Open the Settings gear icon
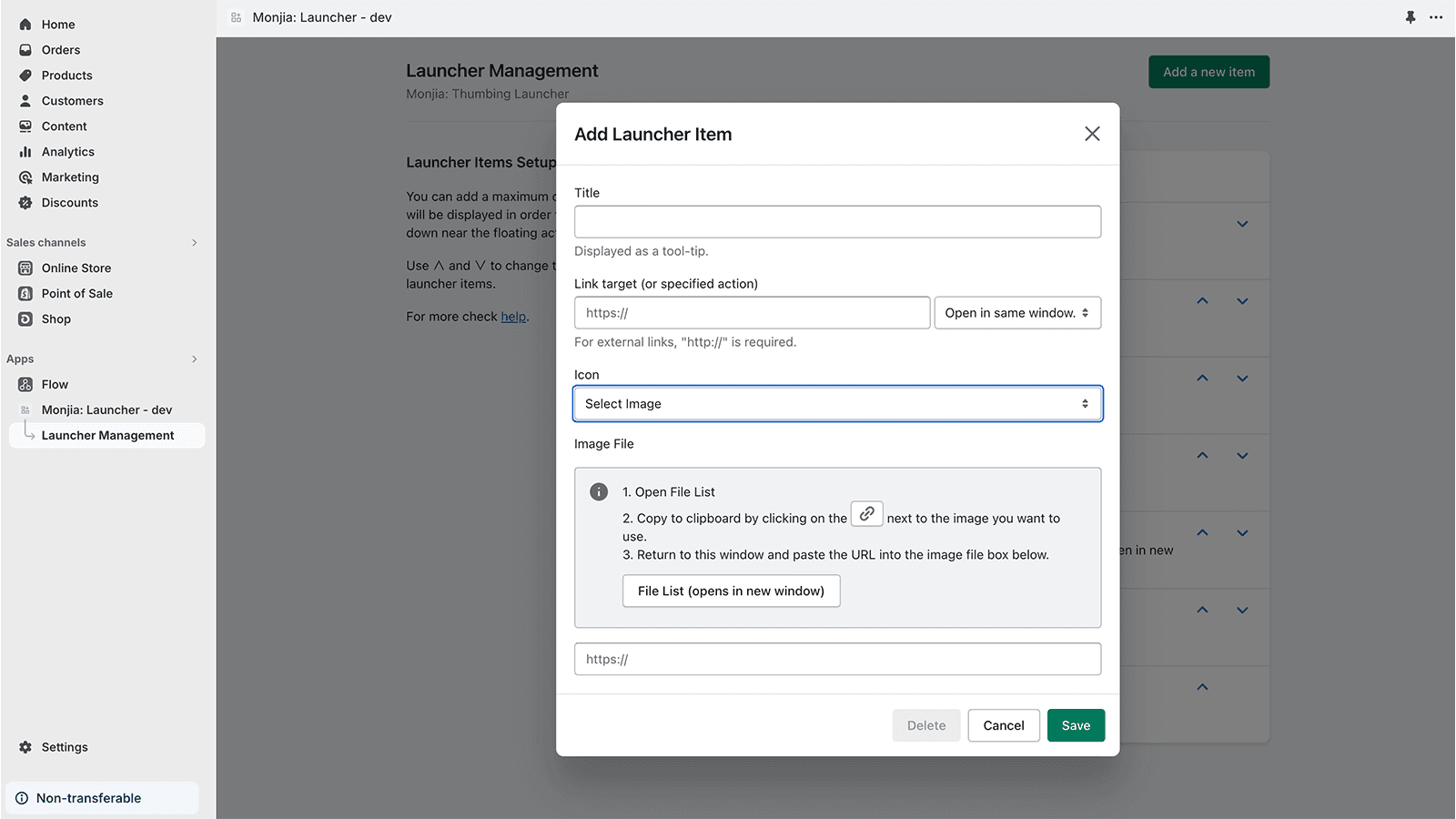This screenshot has height=819, width=1456. pos(25,747)
